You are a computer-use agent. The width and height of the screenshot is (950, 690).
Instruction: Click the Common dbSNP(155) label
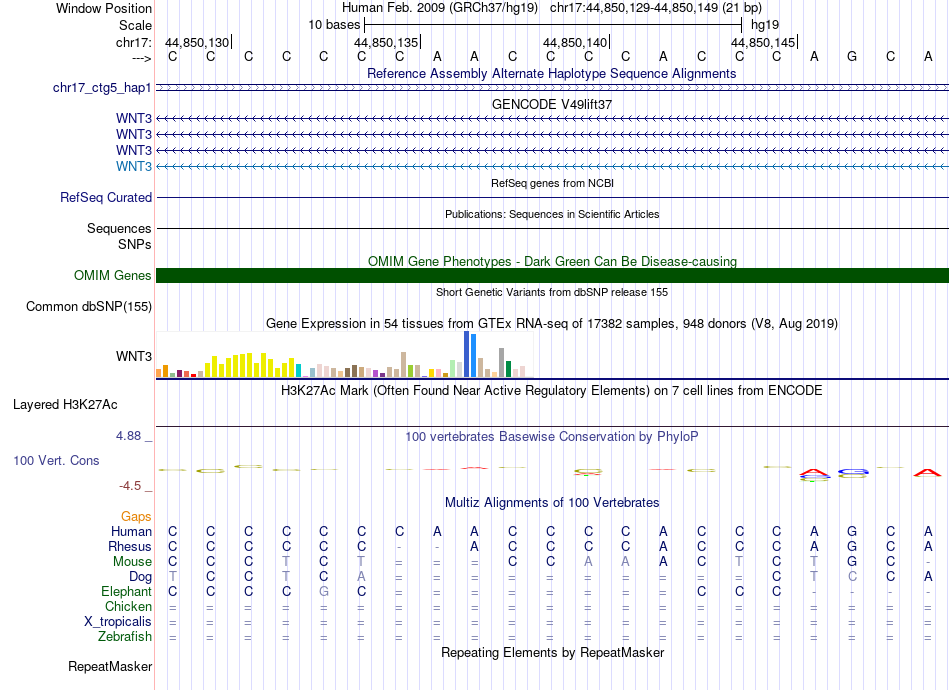click(89, 307)
